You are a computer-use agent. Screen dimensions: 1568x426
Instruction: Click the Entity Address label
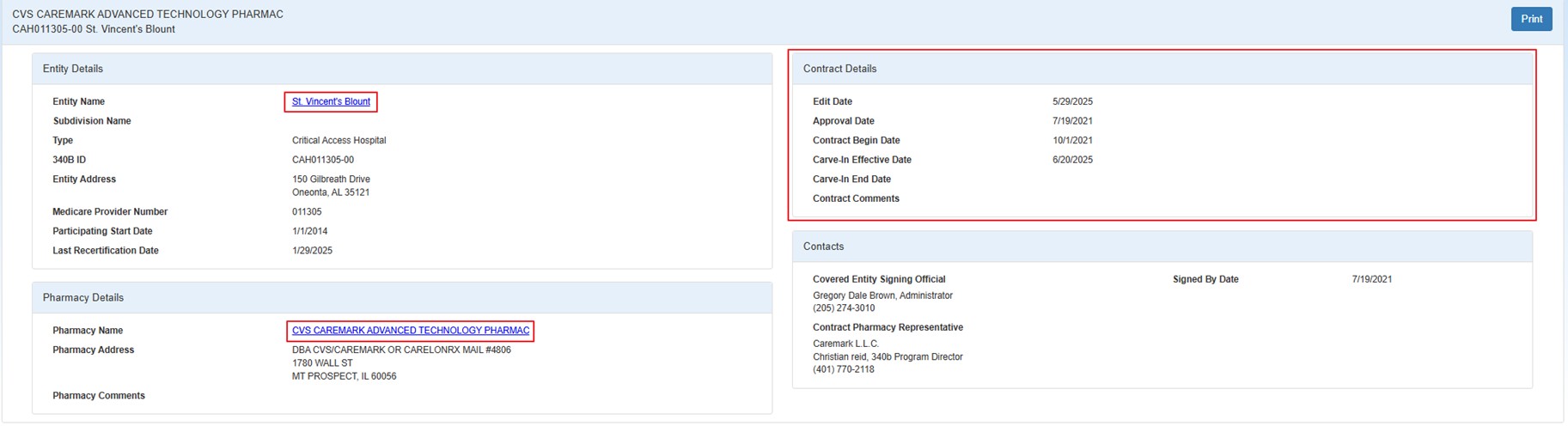pyautogui.click(x=84, y=180)
